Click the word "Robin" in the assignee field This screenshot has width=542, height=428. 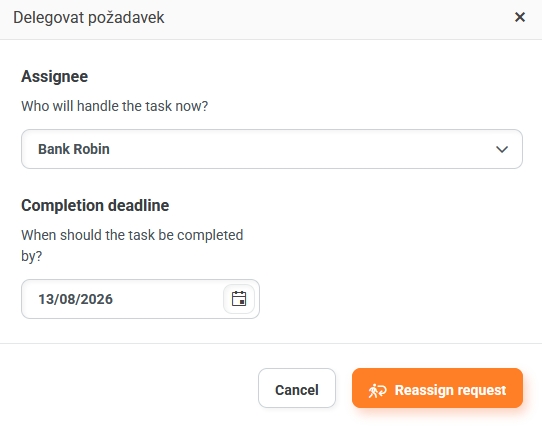(92, 149)
